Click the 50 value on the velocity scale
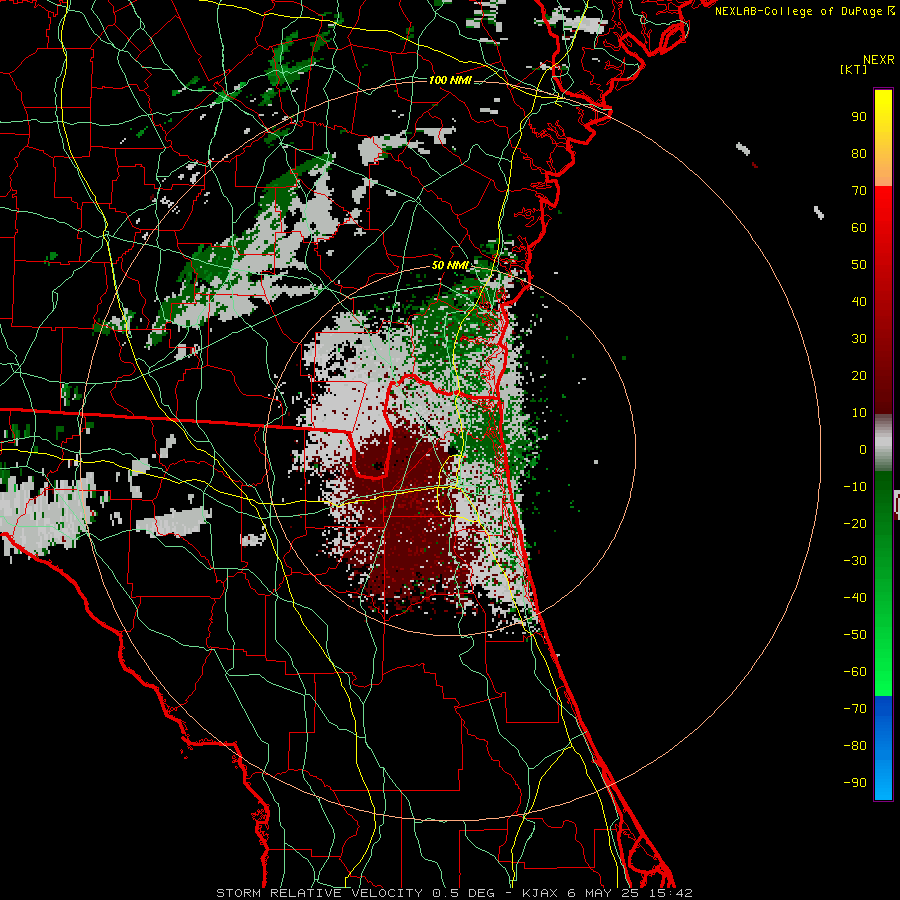This screenshot has width=900, height=900. tap(859, 265)
